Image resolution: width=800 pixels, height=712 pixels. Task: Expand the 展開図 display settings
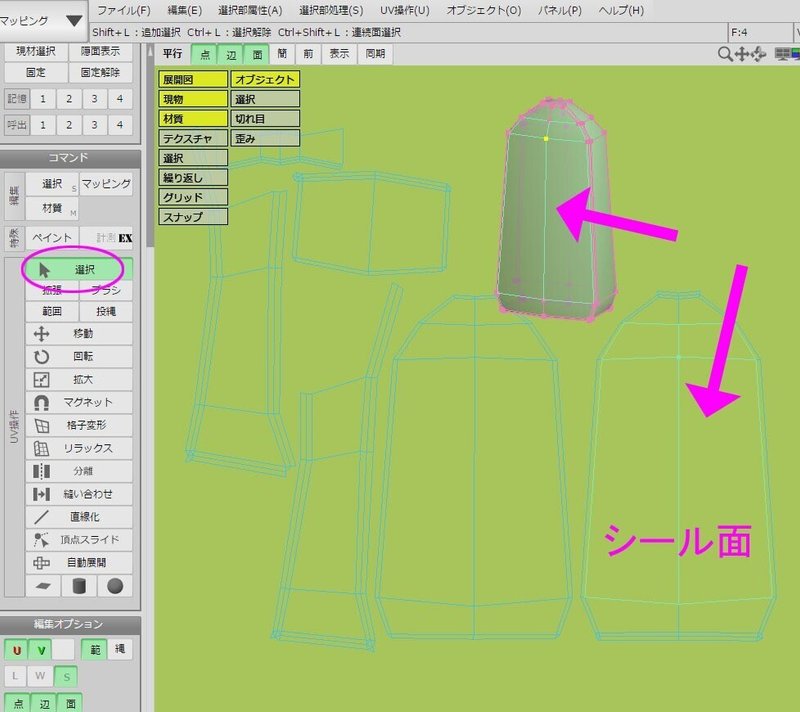(193, 79)
